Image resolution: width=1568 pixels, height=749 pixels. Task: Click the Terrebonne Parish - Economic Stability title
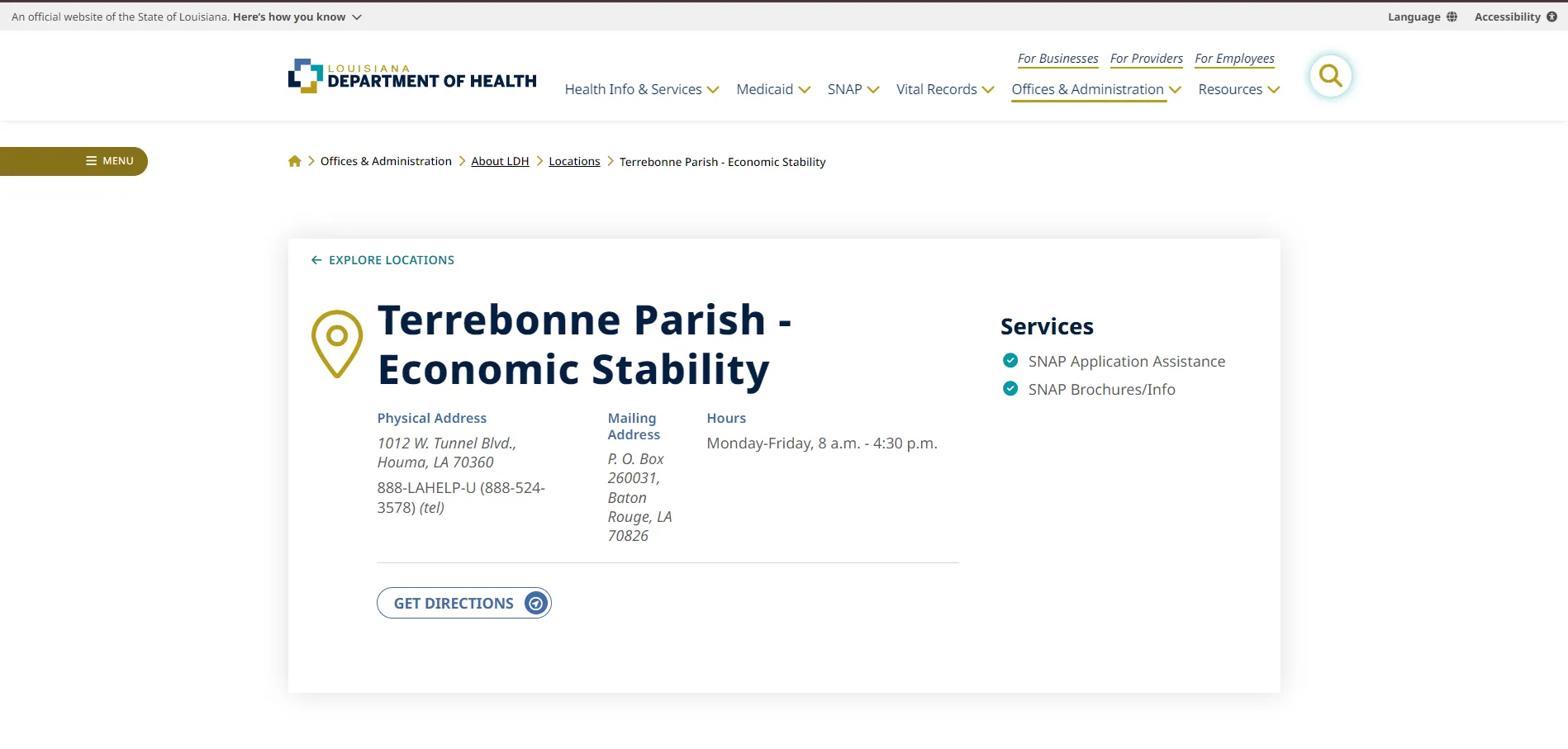(585, 344)
